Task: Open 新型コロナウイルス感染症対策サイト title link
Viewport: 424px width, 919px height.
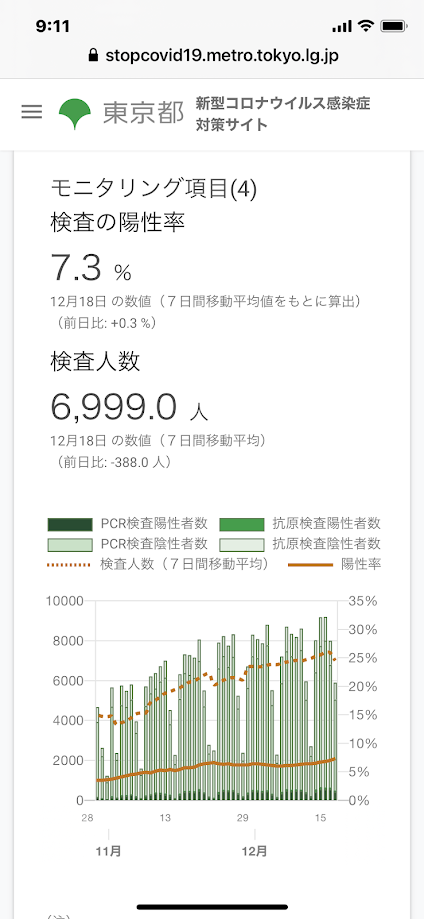Action: coord(283,114)
